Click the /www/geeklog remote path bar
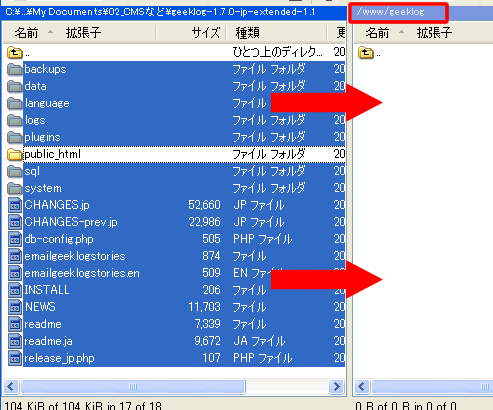The image size is (493, 410). click(399, 13)
